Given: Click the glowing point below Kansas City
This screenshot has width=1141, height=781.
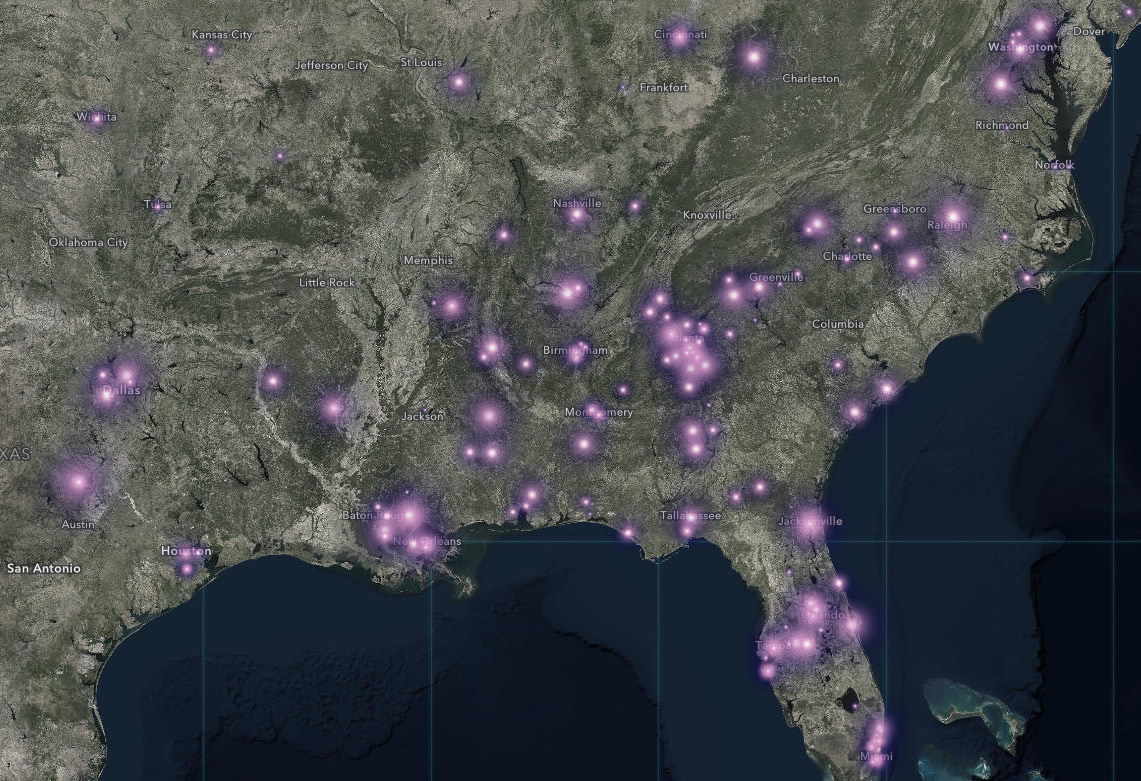Looking at the screenshot, I should click(x=211, y=51).
